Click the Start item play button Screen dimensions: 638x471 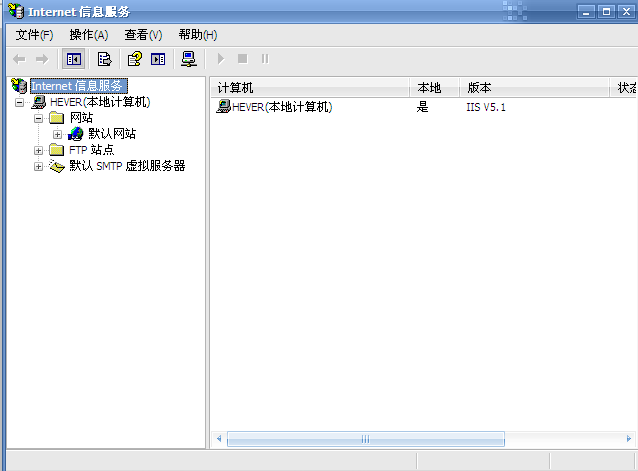221,59
